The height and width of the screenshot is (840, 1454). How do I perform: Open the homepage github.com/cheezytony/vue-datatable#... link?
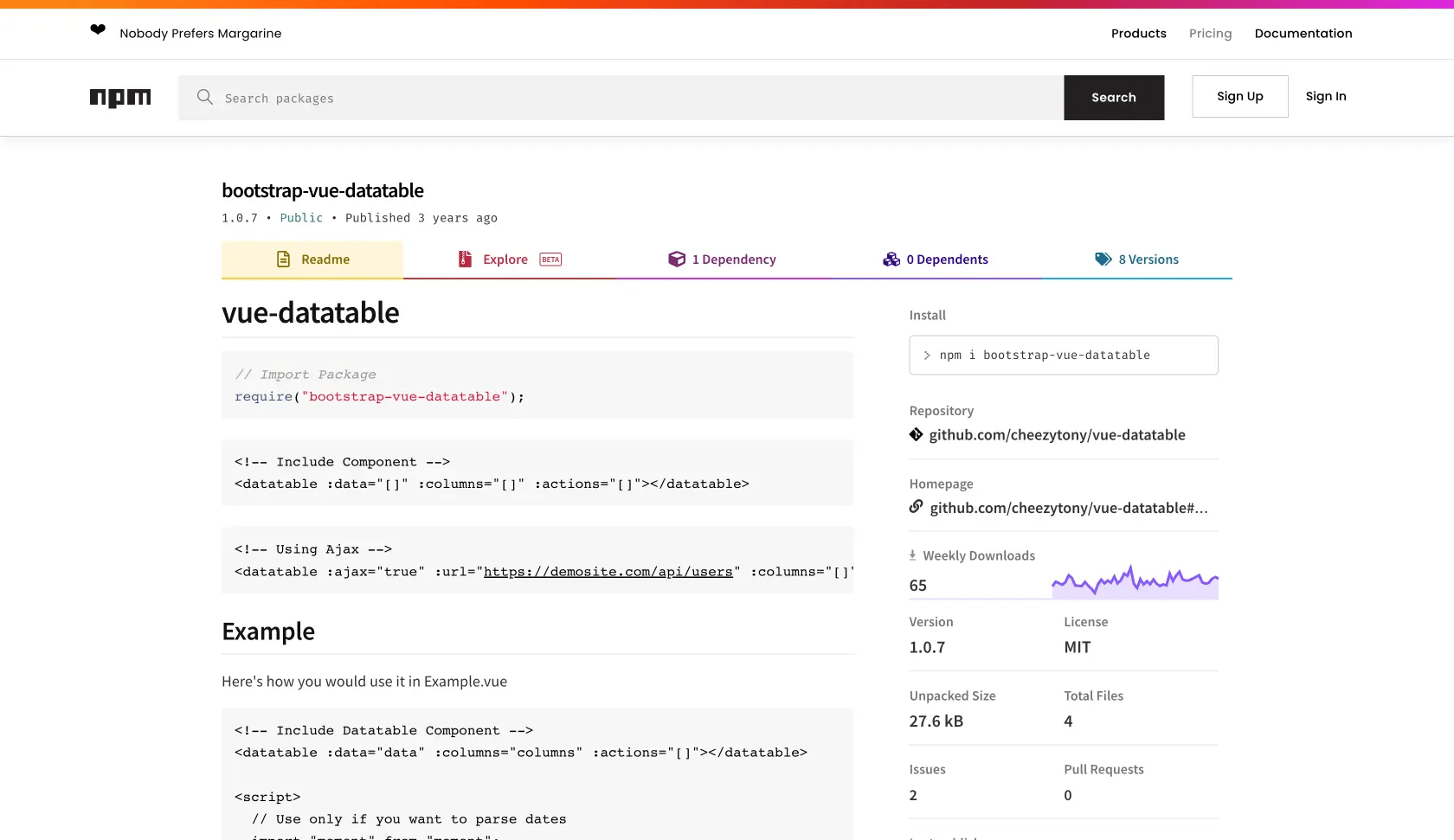[1069, 508]
